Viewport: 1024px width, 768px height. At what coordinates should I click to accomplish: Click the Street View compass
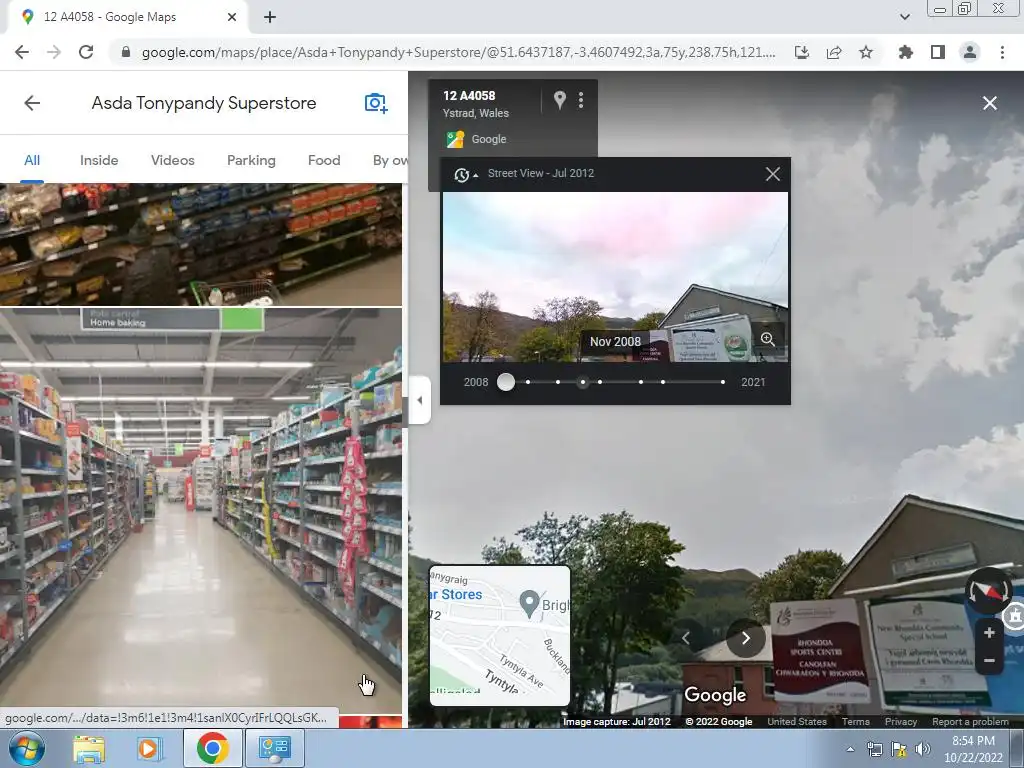pos(988,590)
